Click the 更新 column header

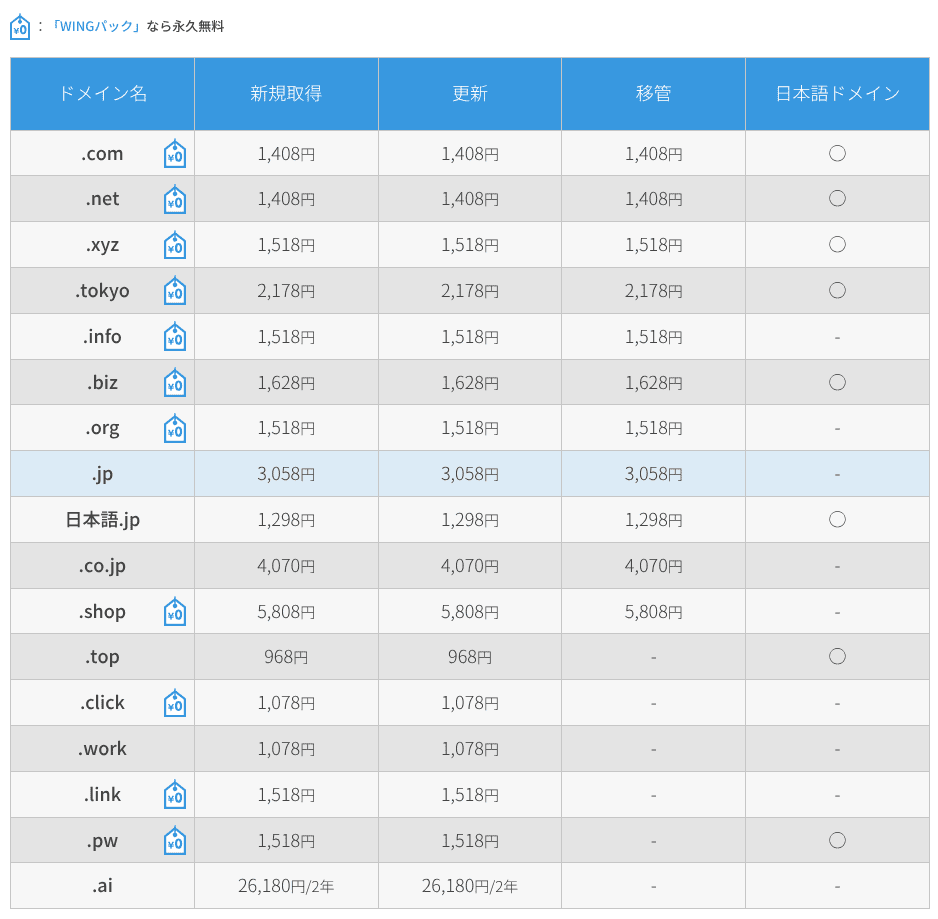click(470, 94)
